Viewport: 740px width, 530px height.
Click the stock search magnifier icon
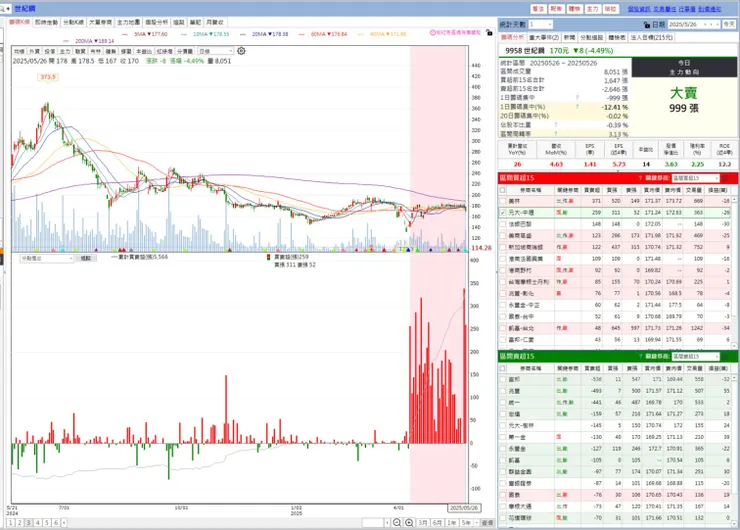click(2, 8)
